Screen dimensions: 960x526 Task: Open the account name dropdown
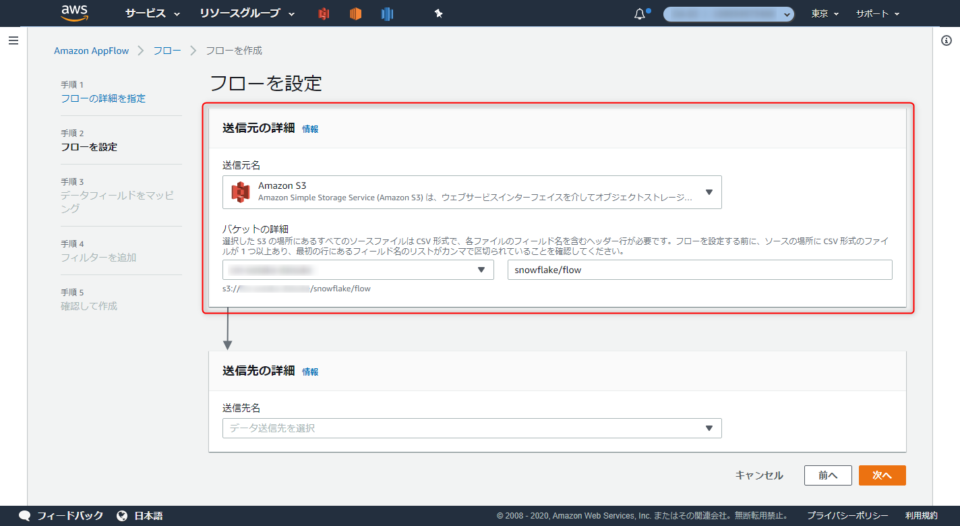point(729,14)
